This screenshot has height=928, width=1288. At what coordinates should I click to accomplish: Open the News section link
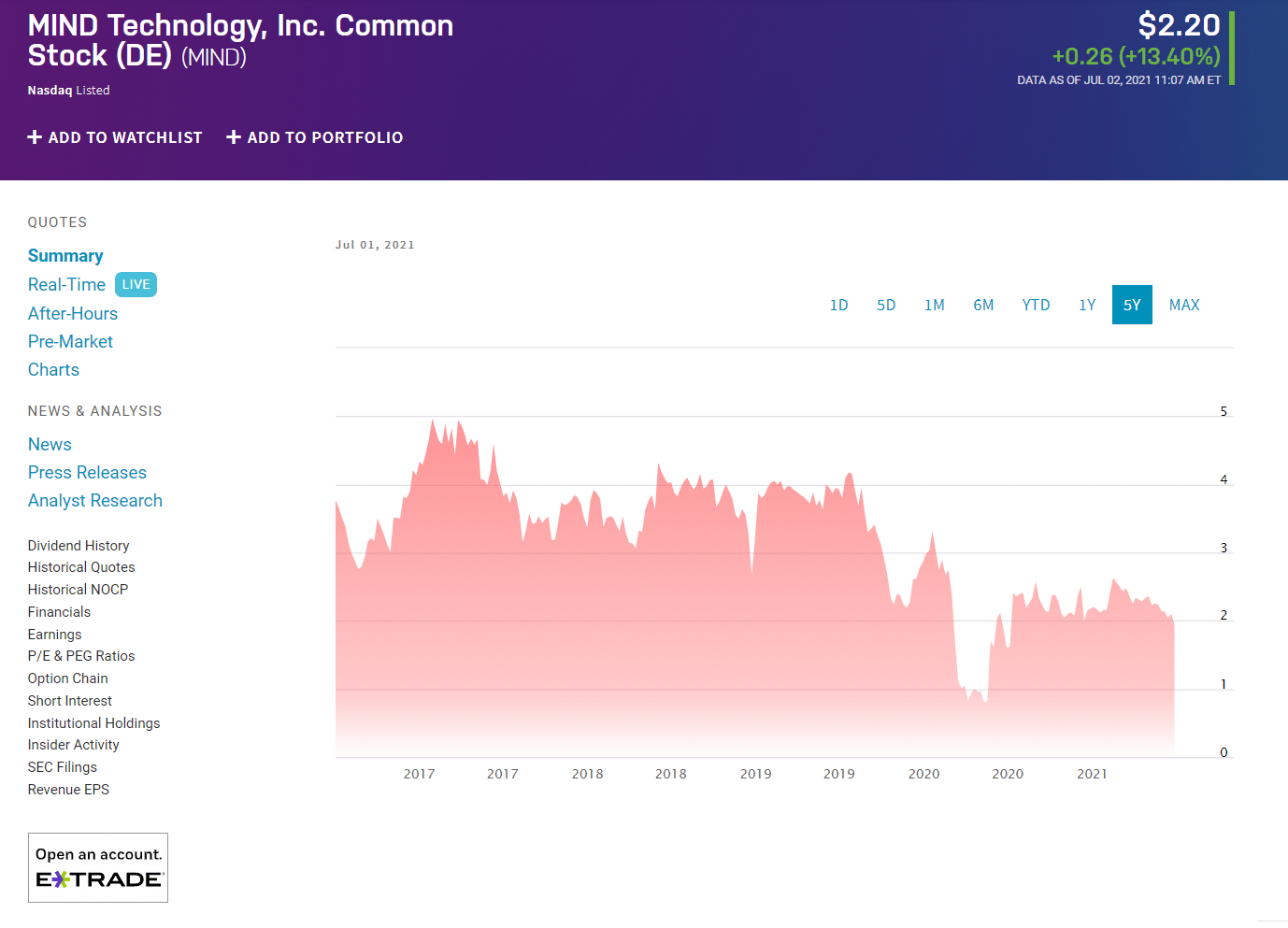[50, 444]
